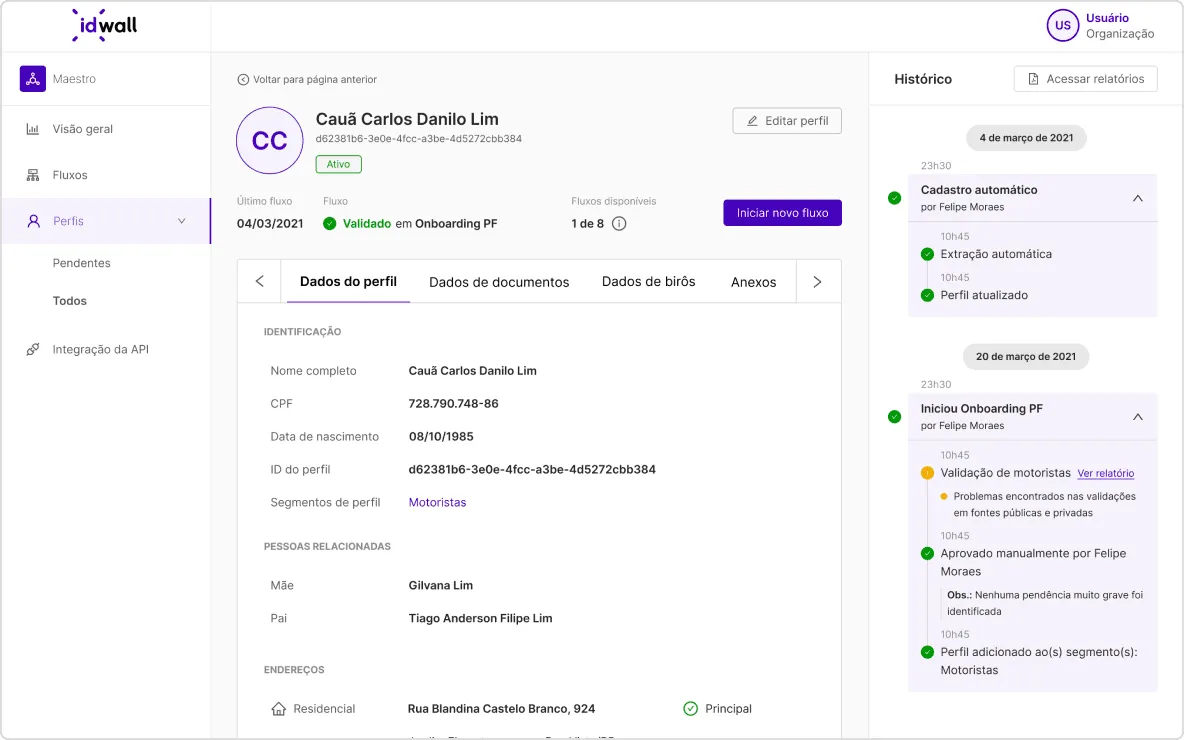Click the Residencial house icon
Image resolution: width=1184 pixels, height=740 pixels.
pos(279,709)
